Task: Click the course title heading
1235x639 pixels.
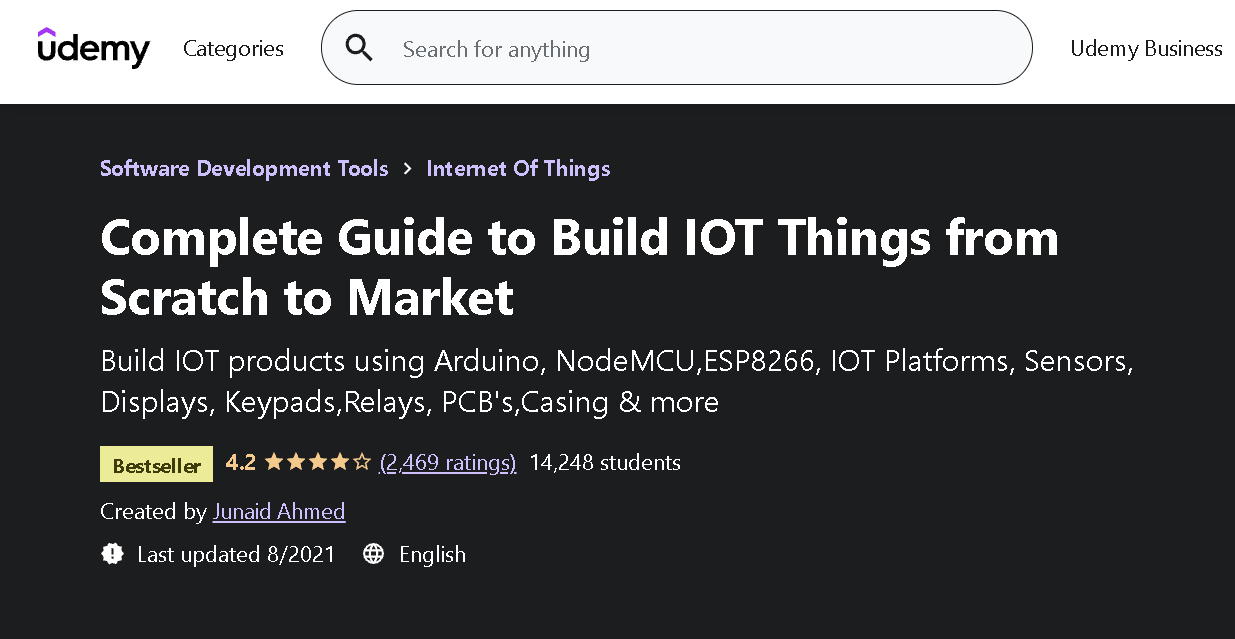Action: (x=579, y=267)
